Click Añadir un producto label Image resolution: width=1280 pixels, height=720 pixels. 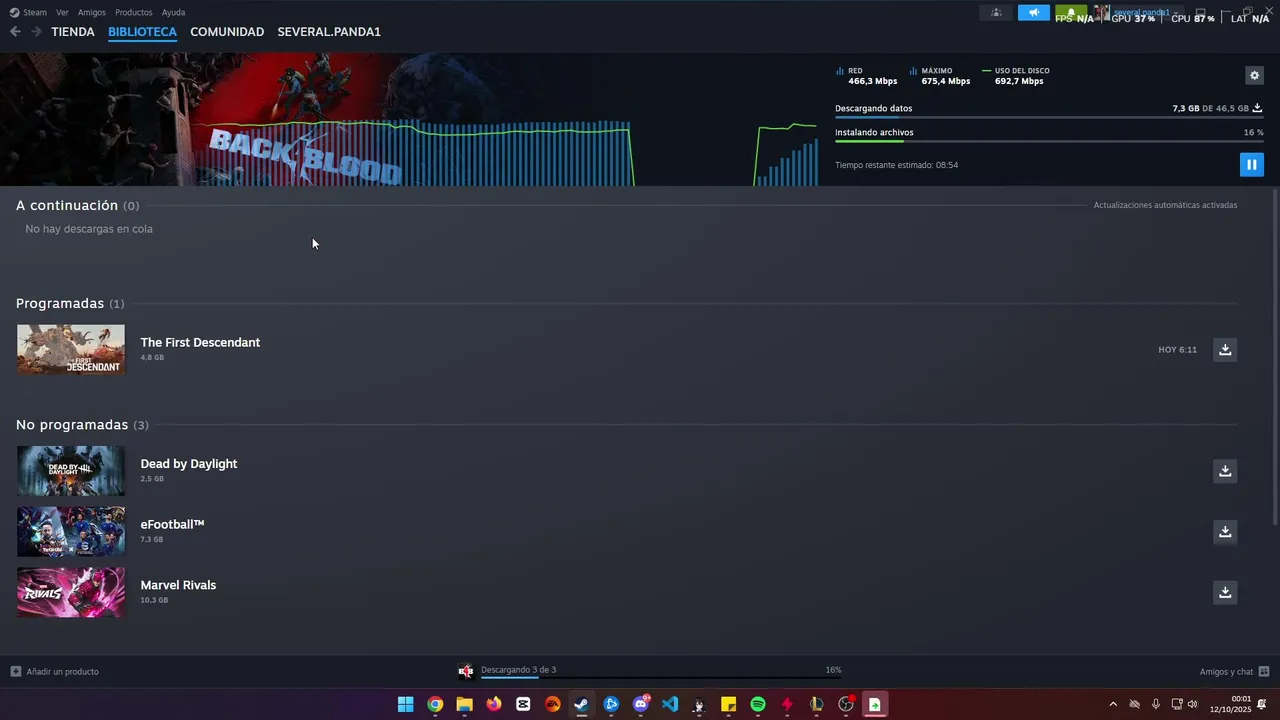62,671
